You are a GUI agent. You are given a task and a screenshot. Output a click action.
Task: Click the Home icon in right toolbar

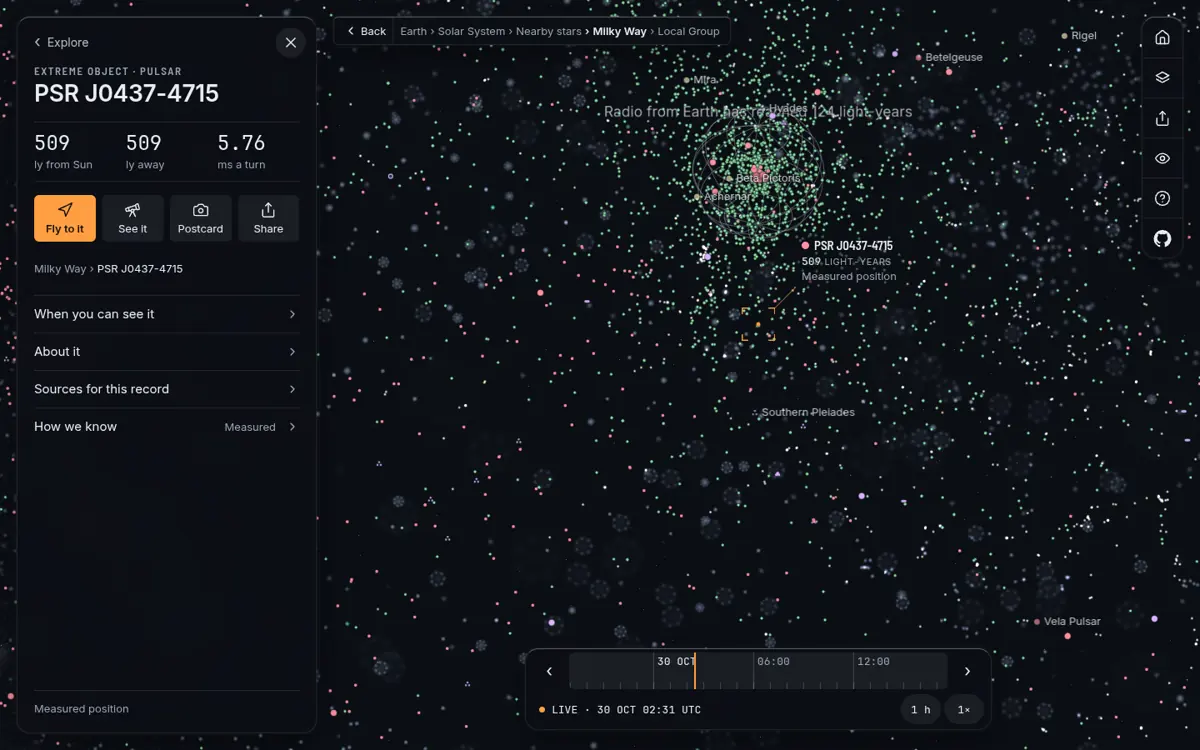point(1162,38)
